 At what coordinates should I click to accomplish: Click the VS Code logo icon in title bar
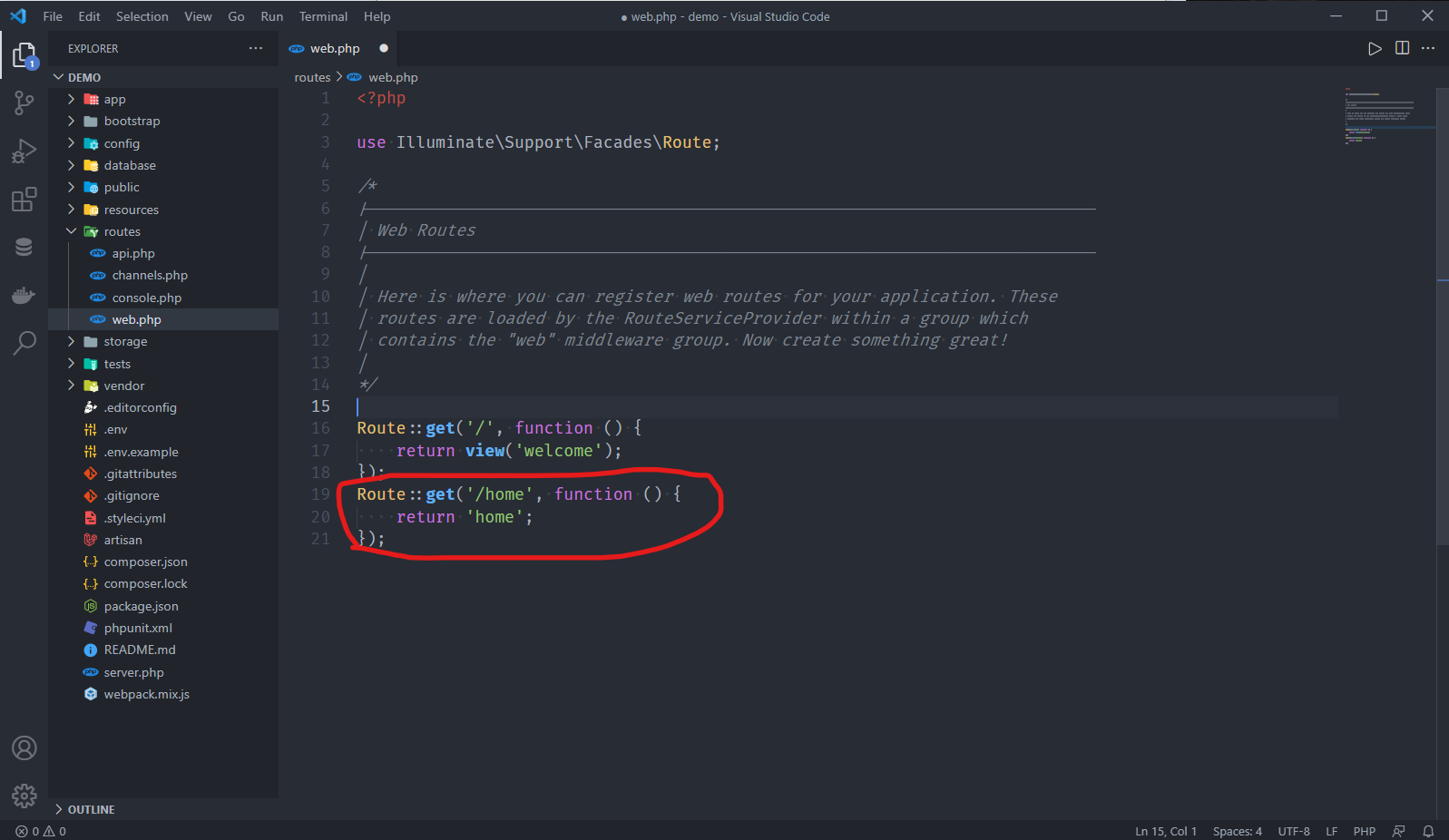(x=18, y=16)
